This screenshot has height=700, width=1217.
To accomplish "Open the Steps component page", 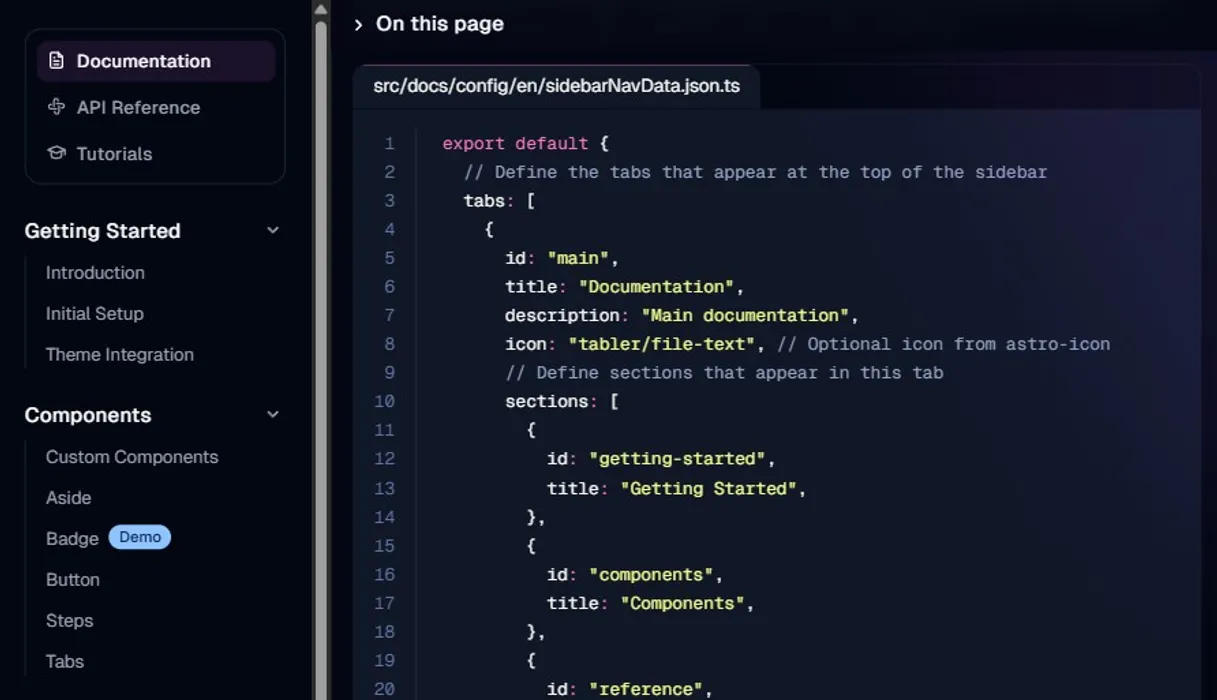I will coord(69,621).
